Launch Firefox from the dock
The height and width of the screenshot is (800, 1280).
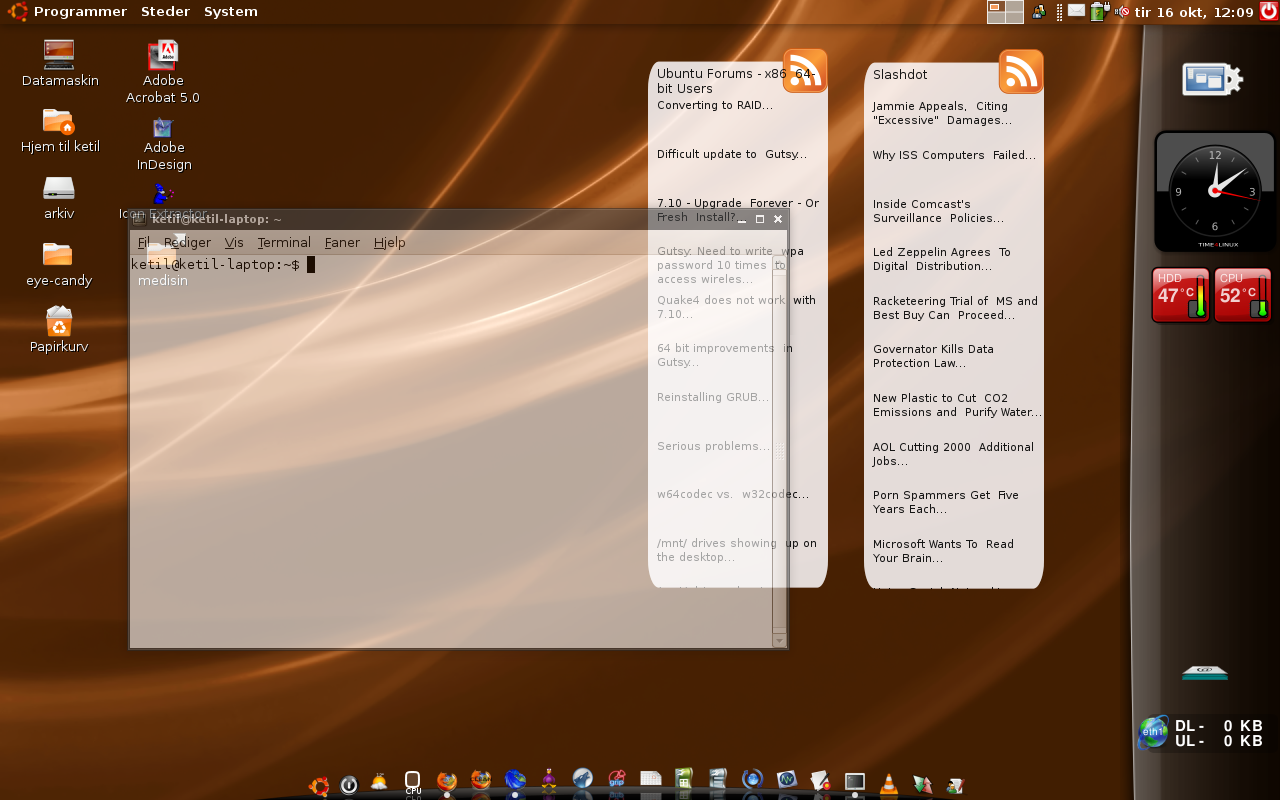447,781
